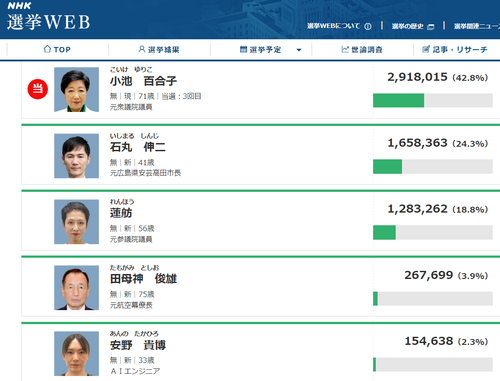
Task: Go to the TOP tab
Action: (x=57, y=49)
